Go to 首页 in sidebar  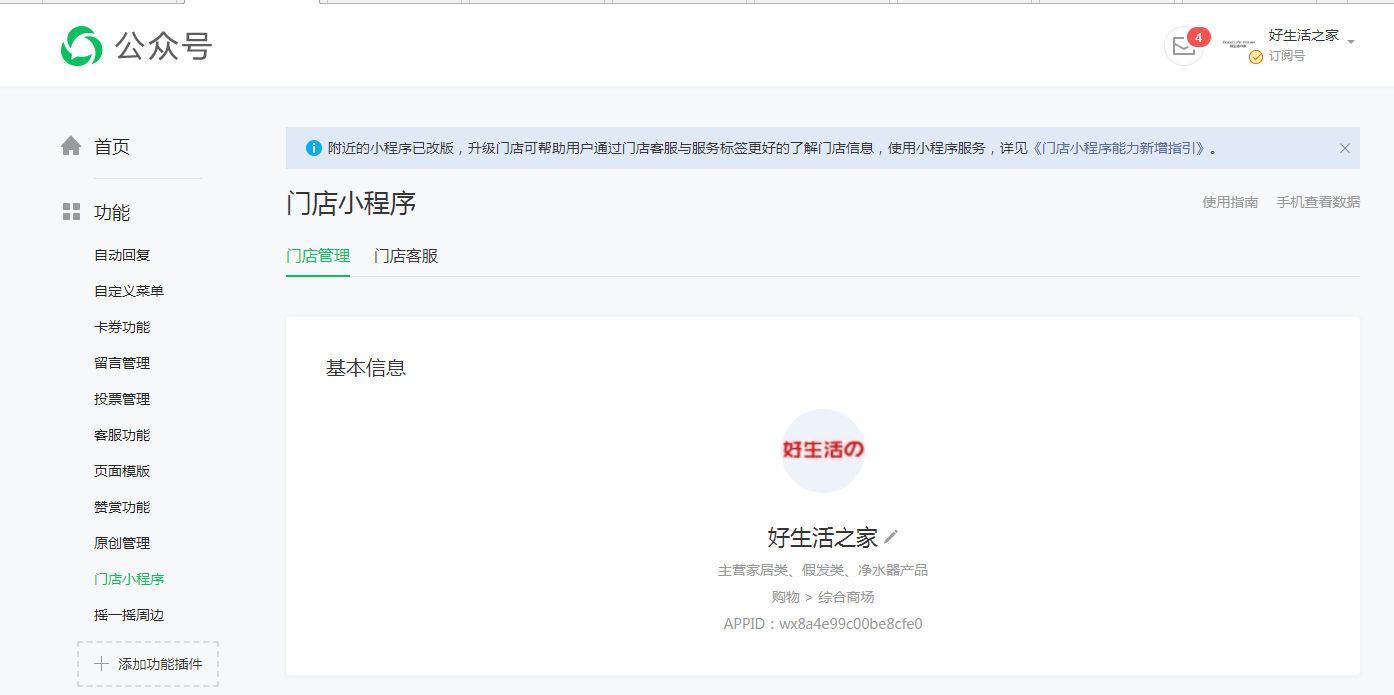tap(112, 147)
